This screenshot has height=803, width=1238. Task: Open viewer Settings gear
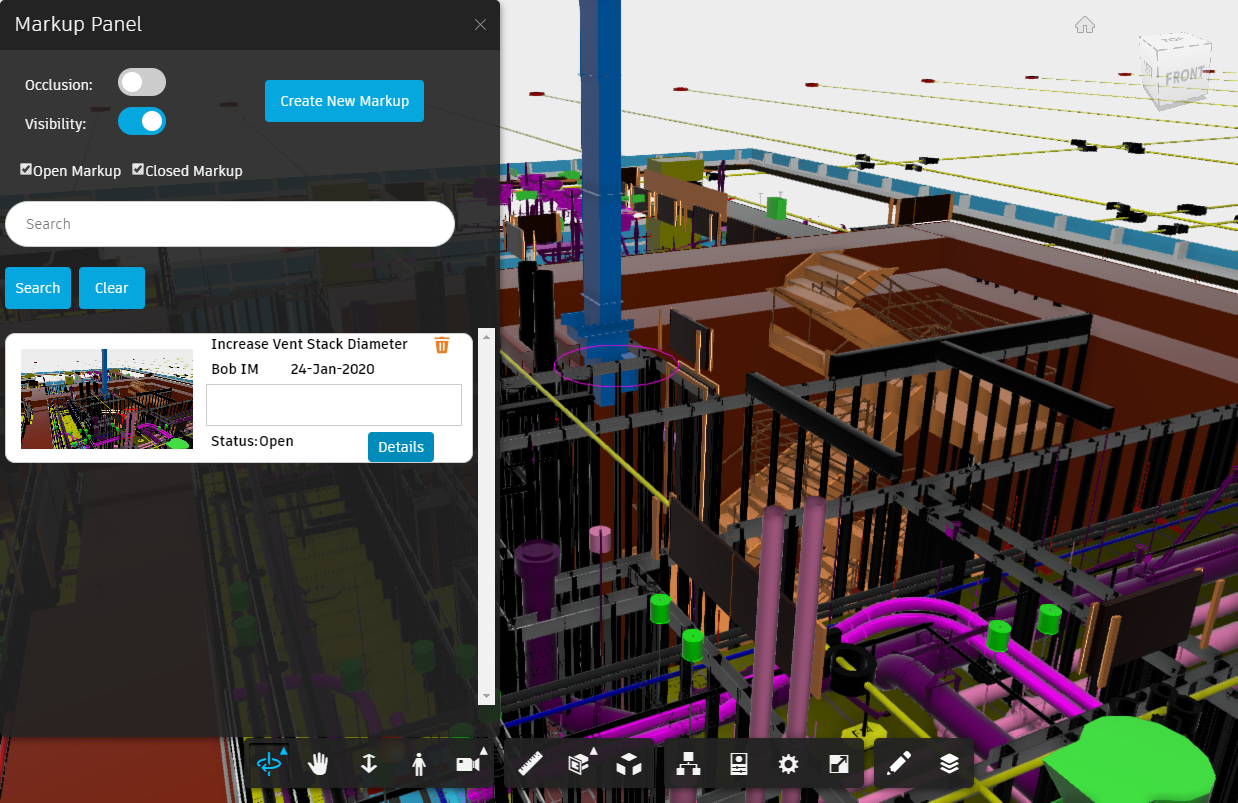(788, 764)
